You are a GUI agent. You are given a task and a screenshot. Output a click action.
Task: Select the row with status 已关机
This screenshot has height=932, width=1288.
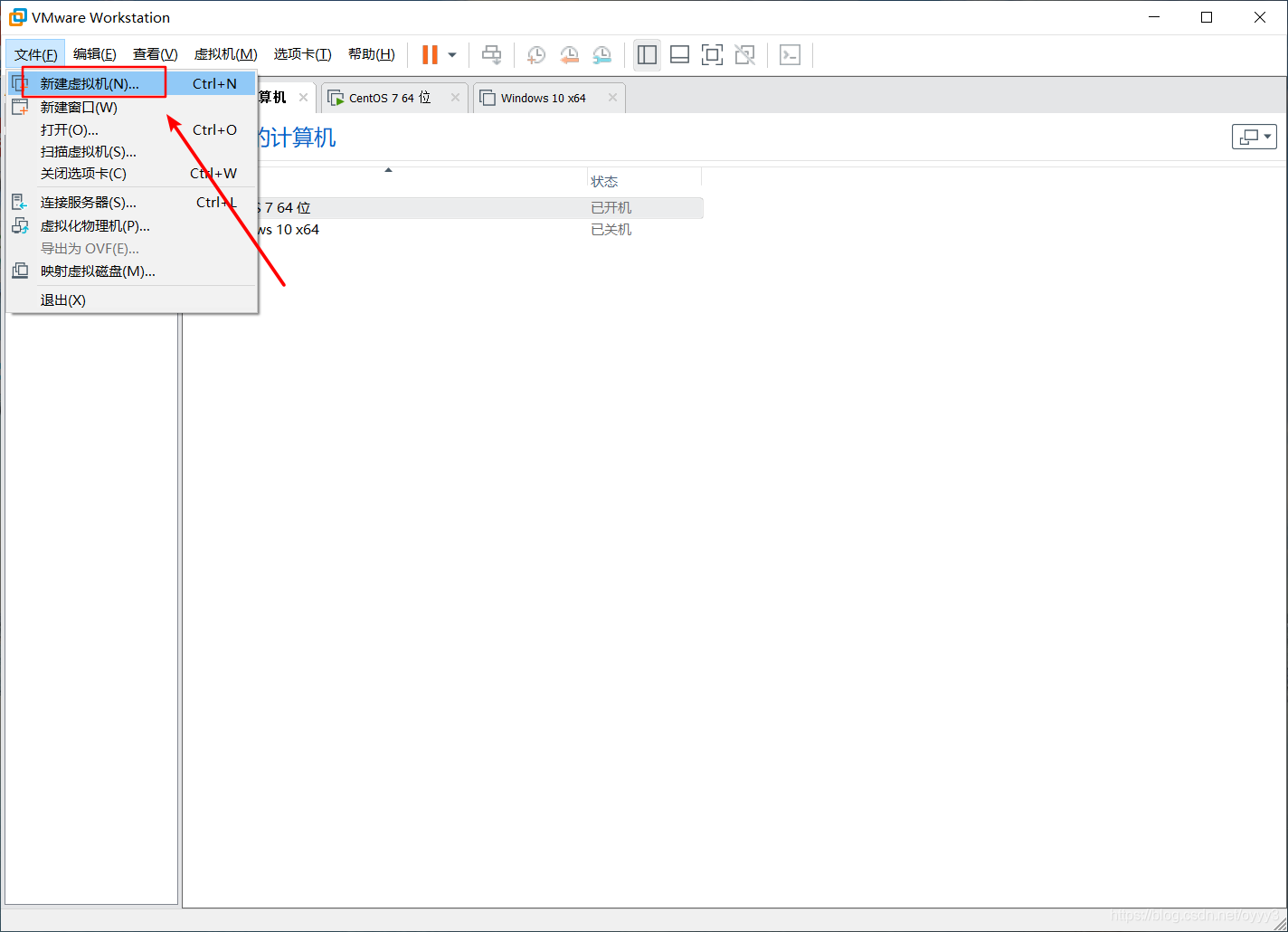click(x=443, y=230)
